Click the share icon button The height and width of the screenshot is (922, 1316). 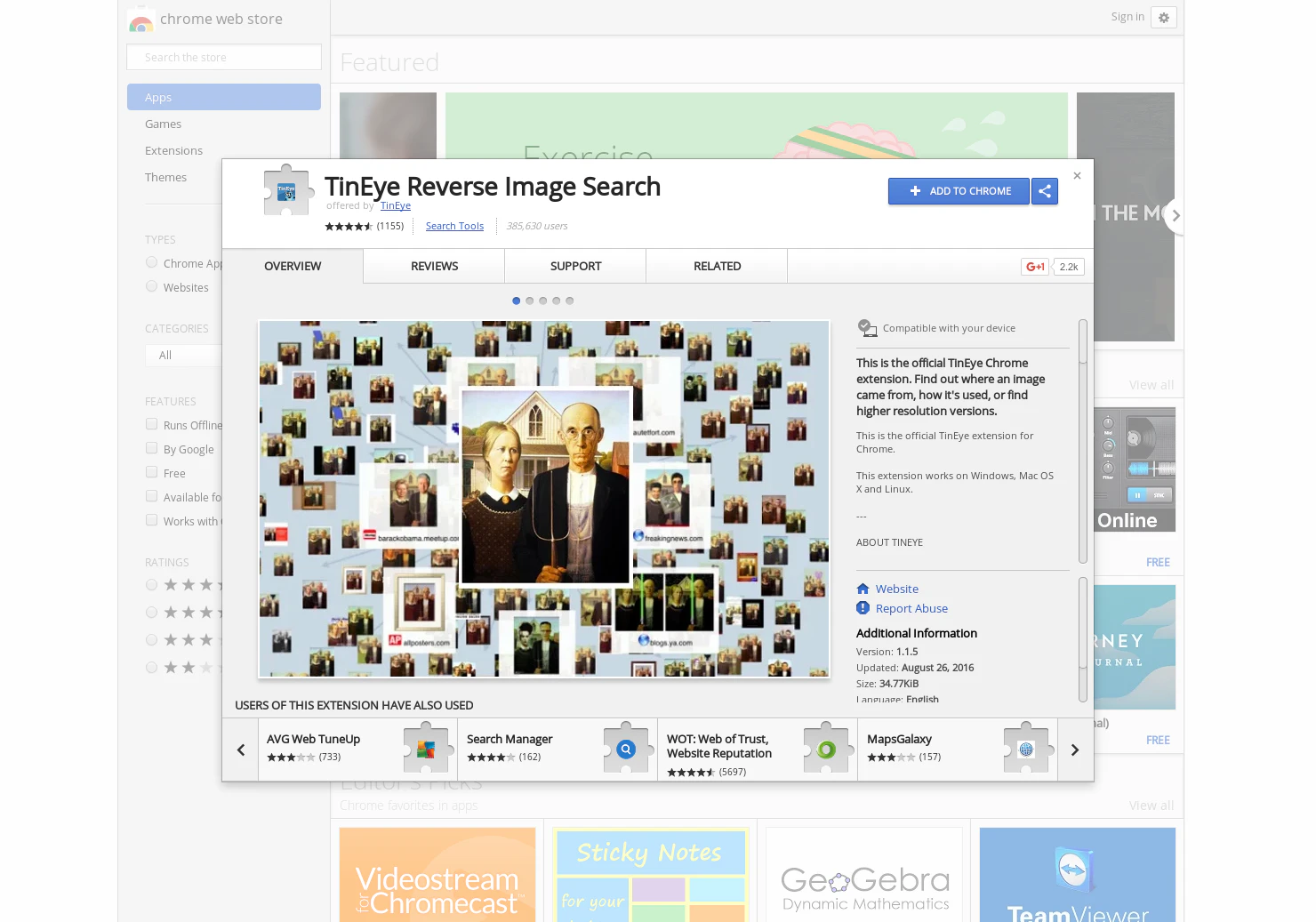[1045, 191]
